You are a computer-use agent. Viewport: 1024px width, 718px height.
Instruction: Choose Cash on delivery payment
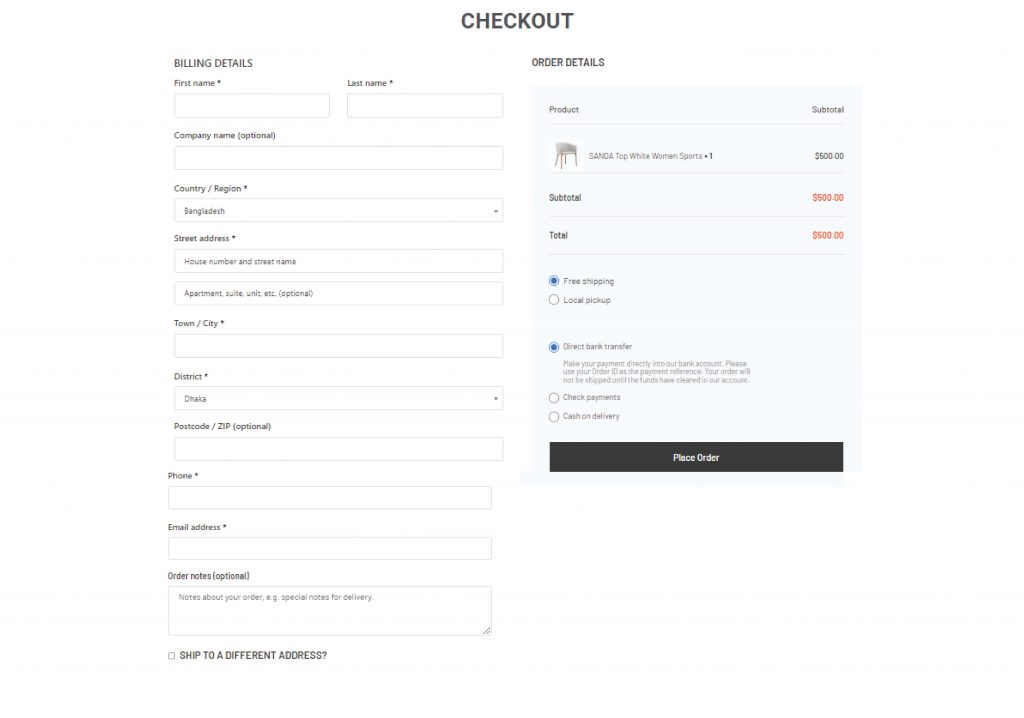click(x=553, y=416)
